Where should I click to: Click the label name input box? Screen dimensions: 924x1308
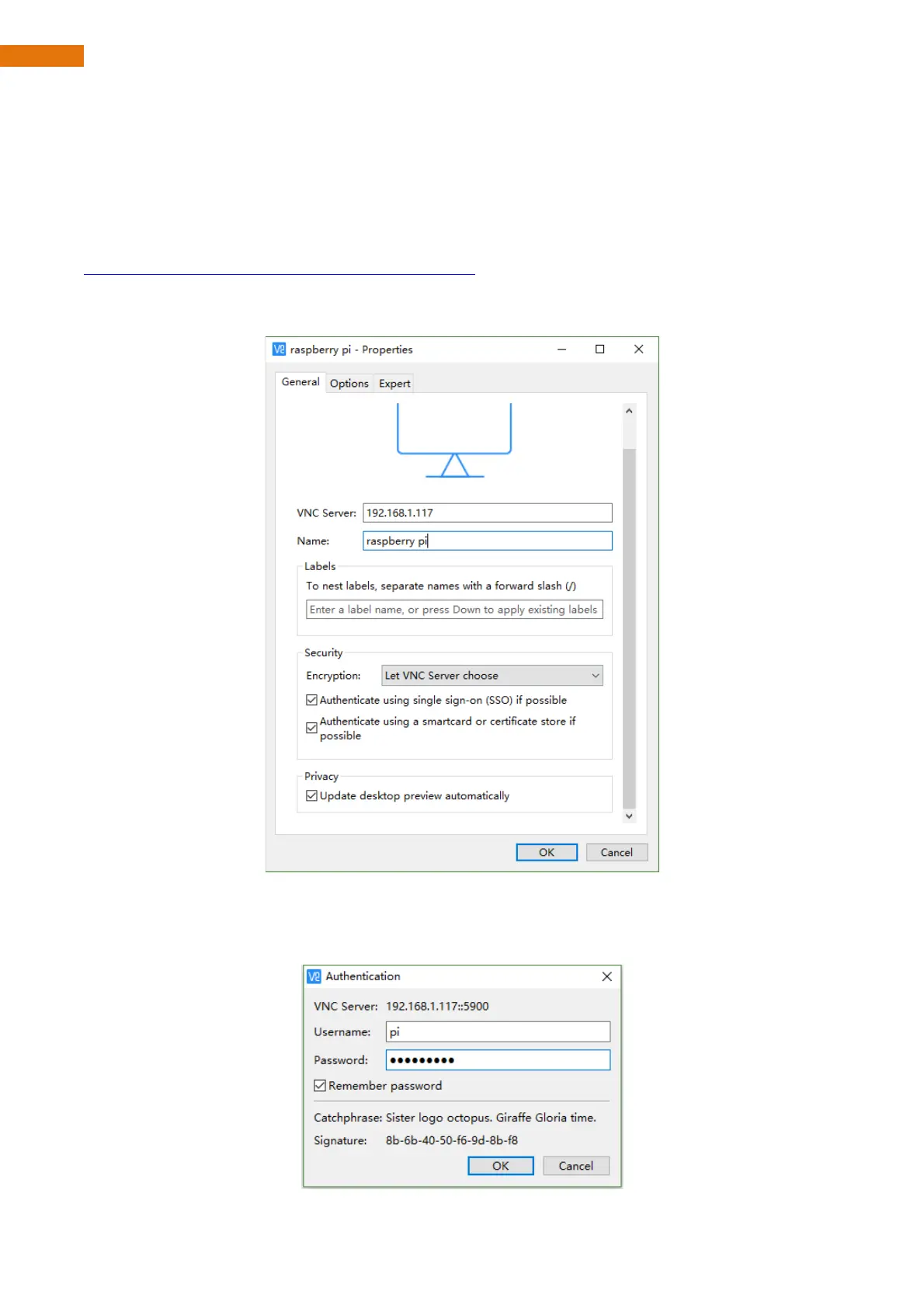point(454,610)
